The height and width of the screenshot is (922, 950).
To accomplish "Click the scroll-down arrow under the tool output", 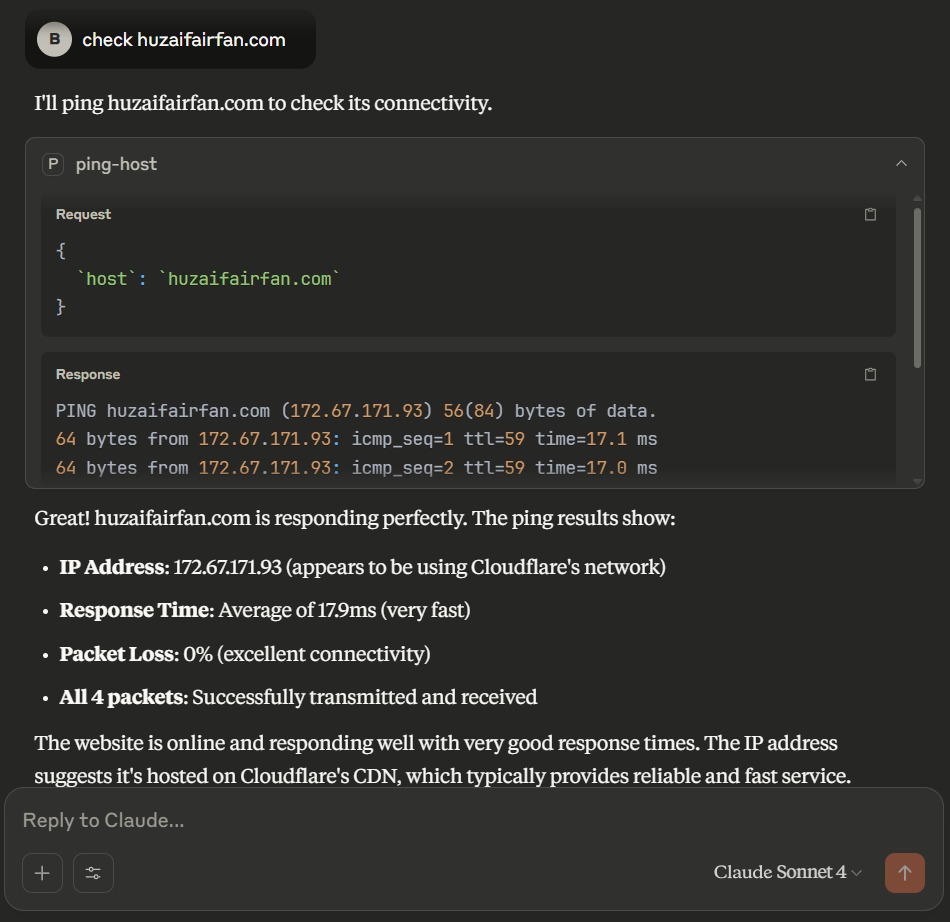I will pyautogui.click(x=918, y=482).
